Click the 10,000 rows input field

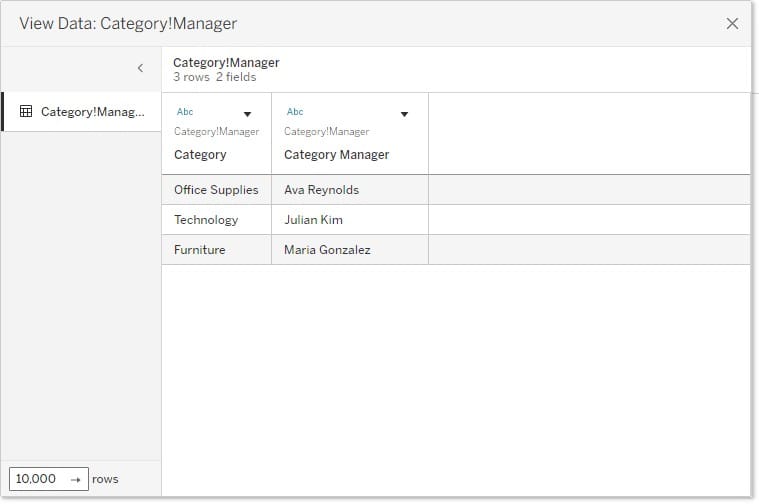[x=37, y=479]
